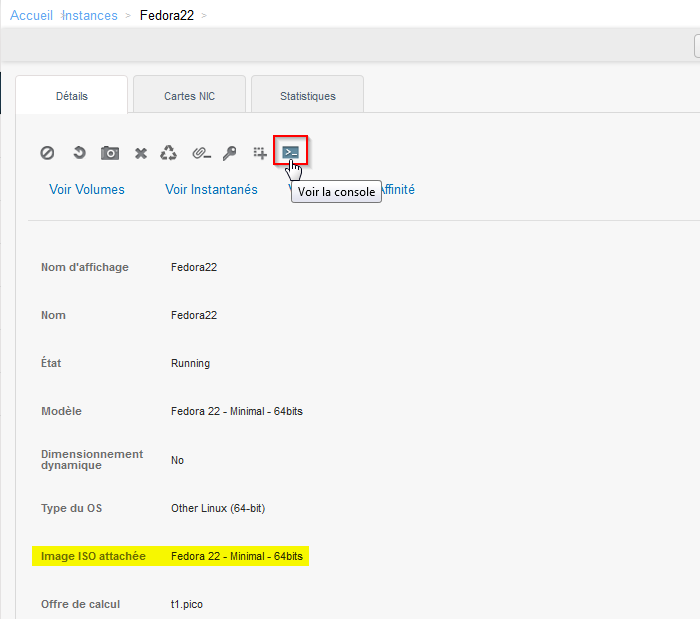Screen dimensions: 700x619
Task: Follow the Voir Volumes link
Action: pos(87,189)
